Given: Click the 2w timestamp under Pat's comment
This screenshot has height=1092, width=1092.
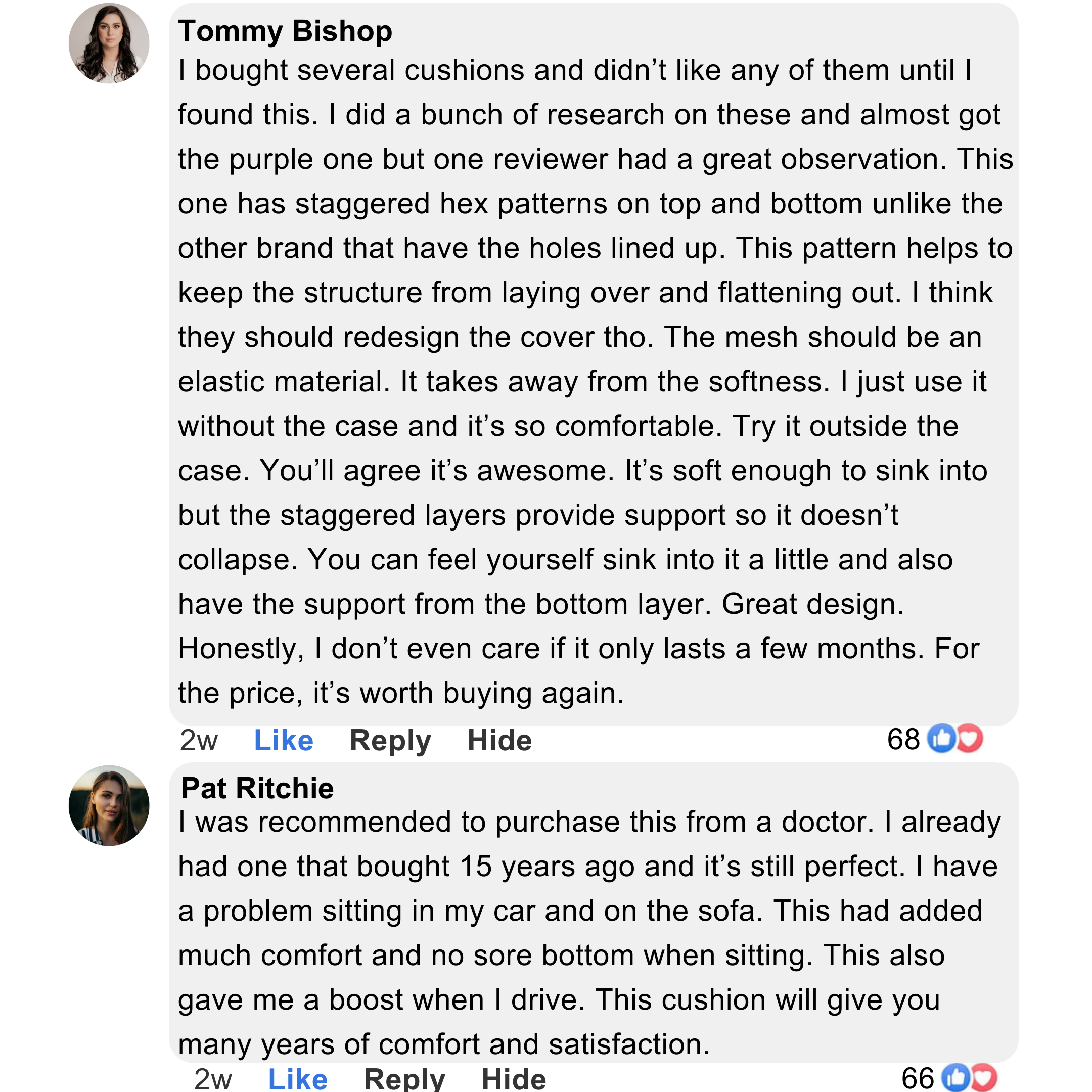Looking at the screenshot, I should click(212, 1078).
